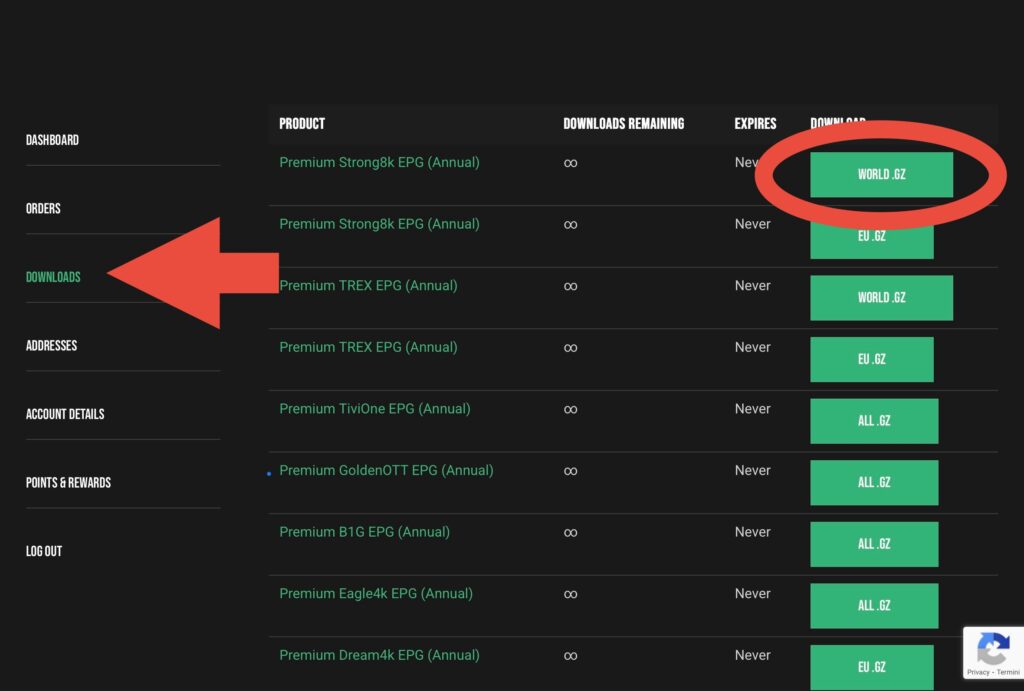
Task: Click the Never expiry of B1G row
Action: click(x=752, y=532)
